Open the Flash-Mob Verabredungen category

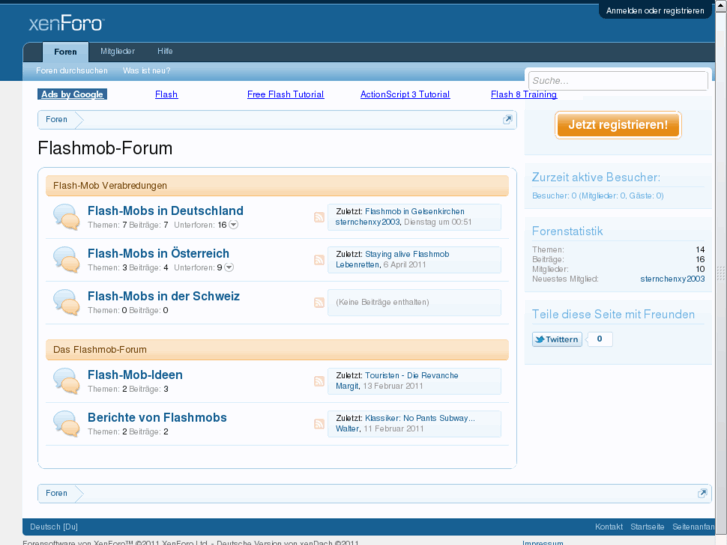(x=110, y=186)
